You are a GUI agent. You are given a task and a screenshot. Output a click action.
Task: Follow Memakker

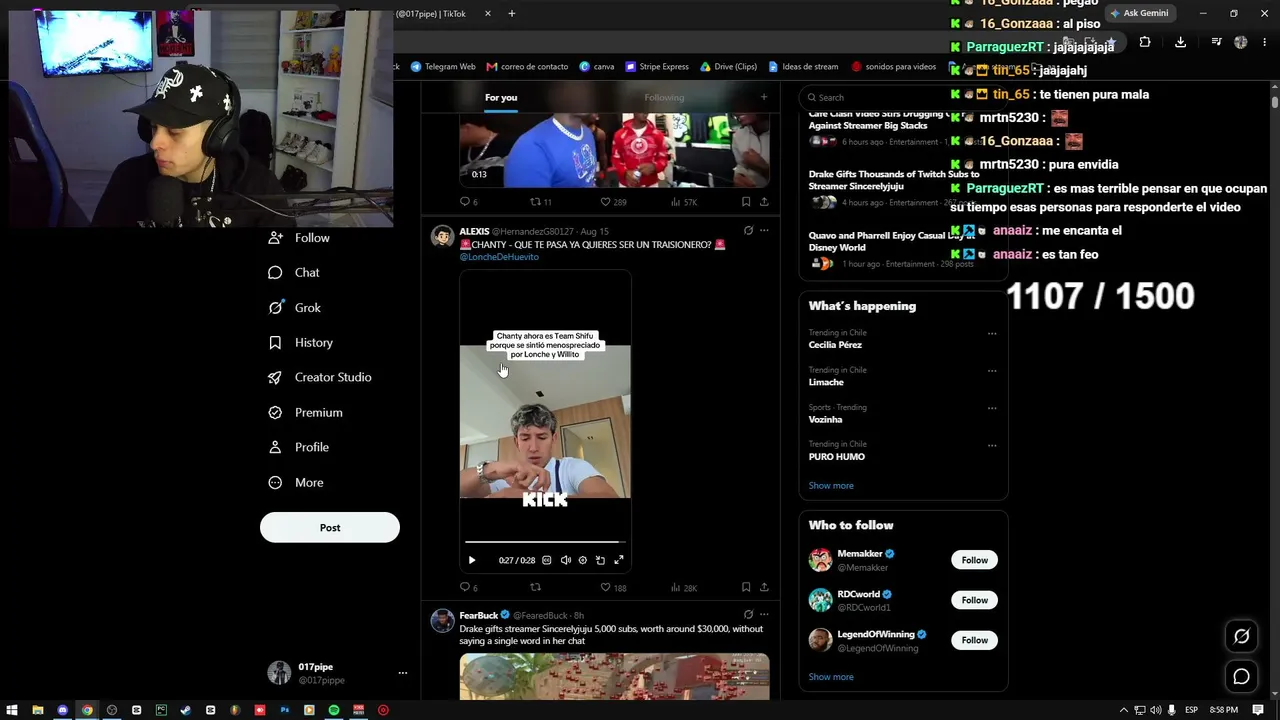point(974,560)
